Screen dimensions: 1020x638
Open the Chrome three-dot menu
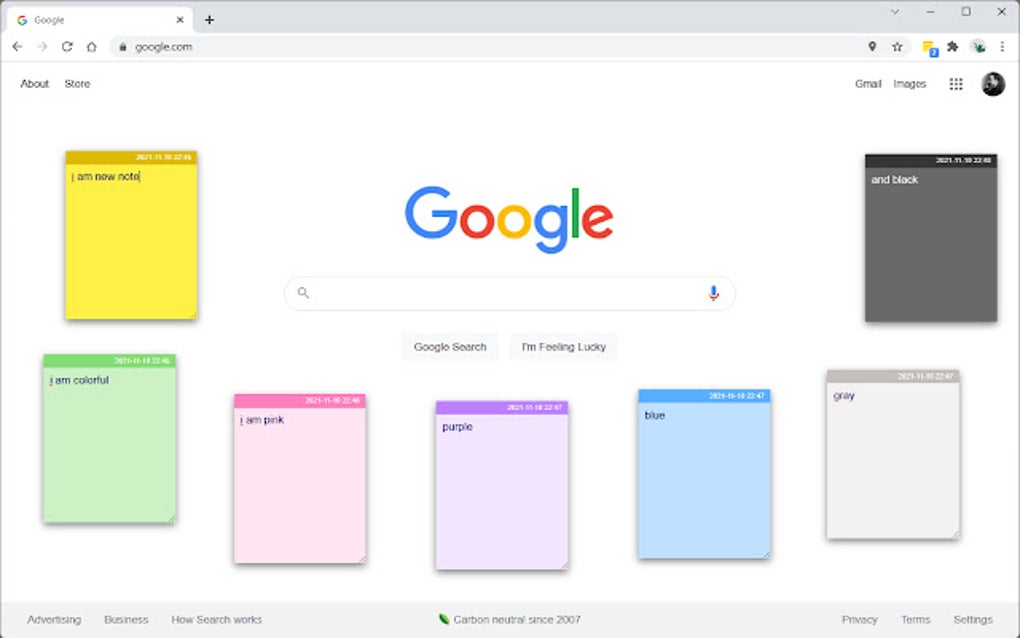coord(1002,46)
